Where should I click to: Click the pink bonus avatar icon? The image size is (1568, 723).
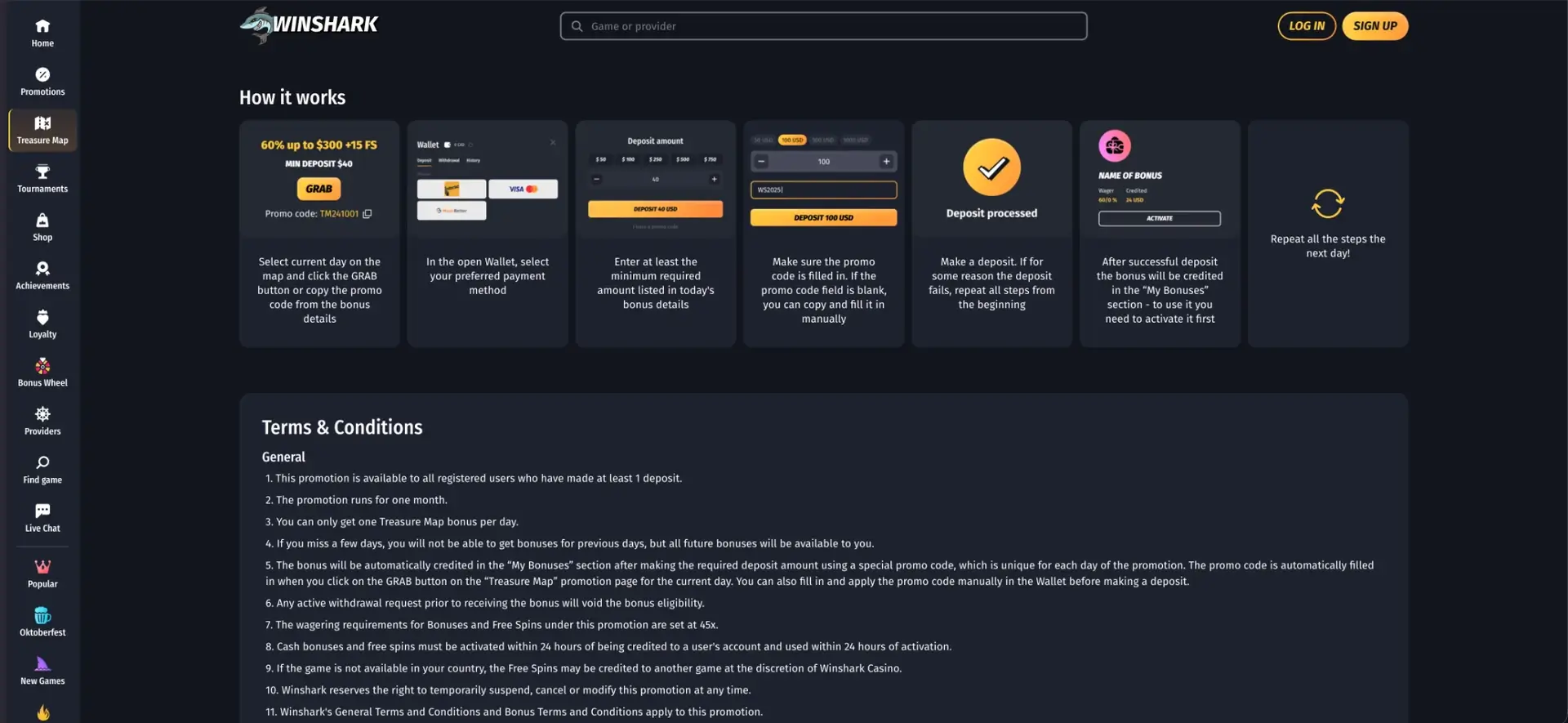(1115, 146)
